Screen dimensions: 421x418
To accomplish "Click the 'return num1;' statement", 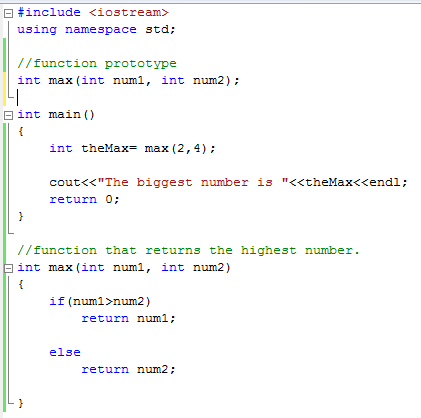I will pyautogui.click(x=128, y=318).
